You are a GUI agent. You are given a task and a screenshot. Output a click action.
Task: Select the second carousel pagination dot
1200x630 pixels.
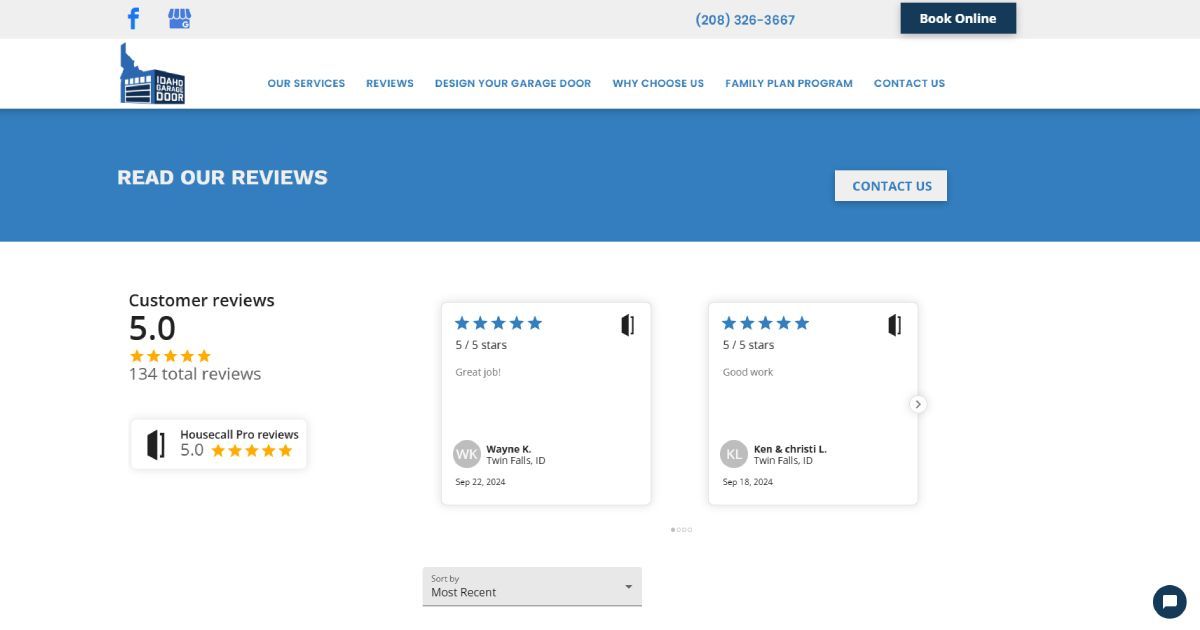[679, 530]
